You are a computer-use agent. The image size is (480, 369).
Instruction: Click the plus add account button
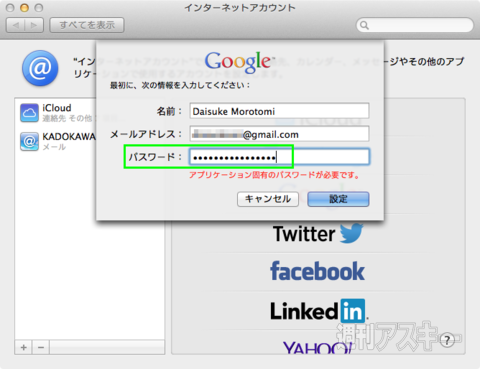point(24,347)
